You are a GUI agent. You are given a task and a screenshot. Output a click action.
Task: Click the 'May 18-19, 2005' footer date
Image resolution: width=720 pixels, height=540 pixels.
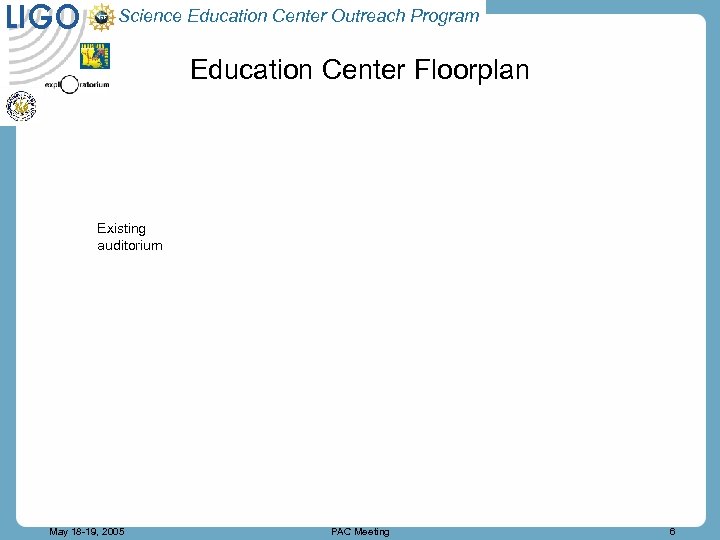click(x=87, y=532)
